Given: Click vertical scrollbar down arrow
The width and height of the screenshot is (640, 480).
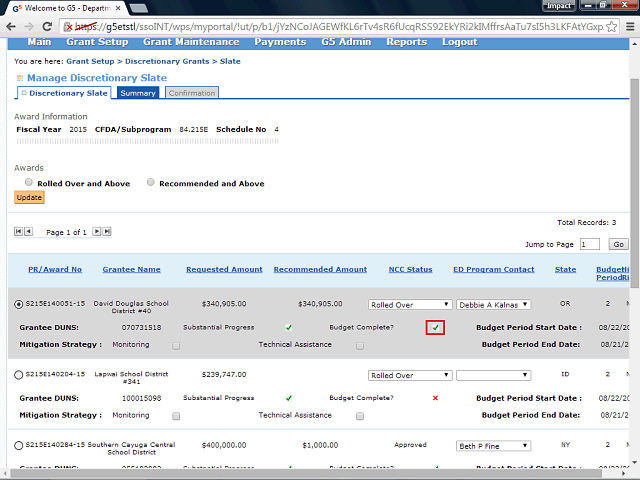Looking at the screenshot, I should point(635,462).
